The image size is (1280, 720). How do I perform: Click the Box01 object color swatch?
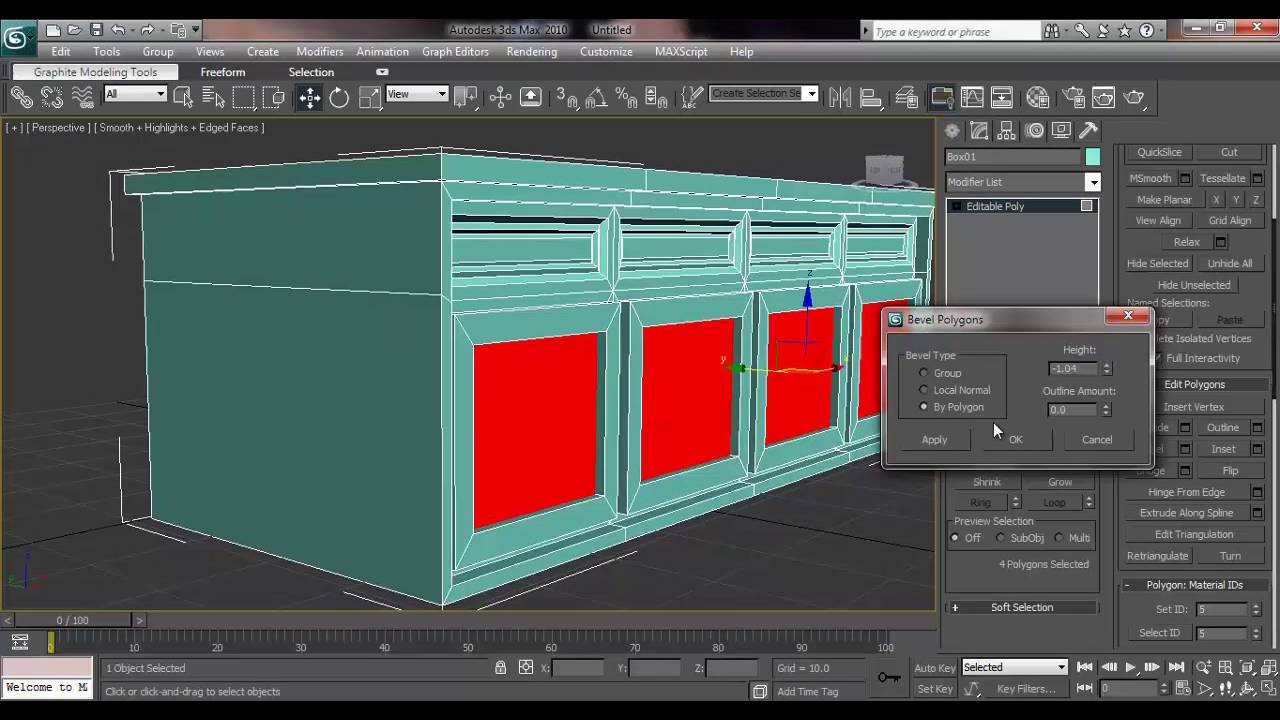(1092, 157)
